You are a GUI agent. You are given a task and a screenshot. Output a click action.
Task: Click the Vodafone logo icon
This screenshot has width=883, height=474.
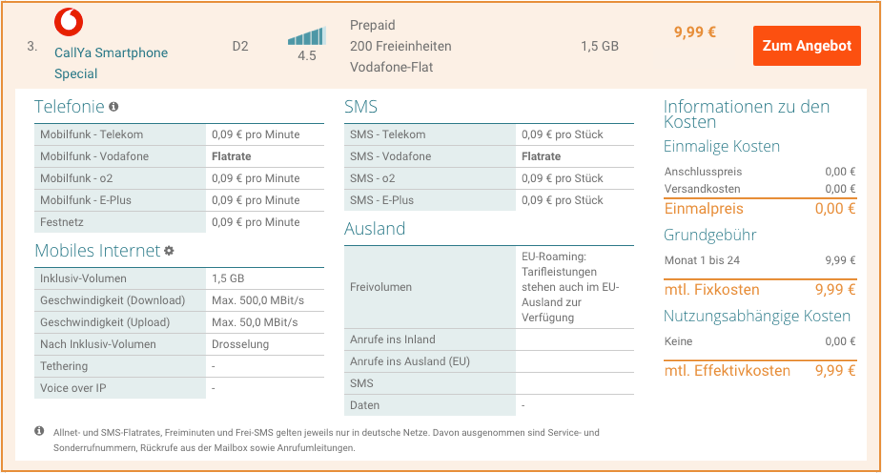pos(68,22)
